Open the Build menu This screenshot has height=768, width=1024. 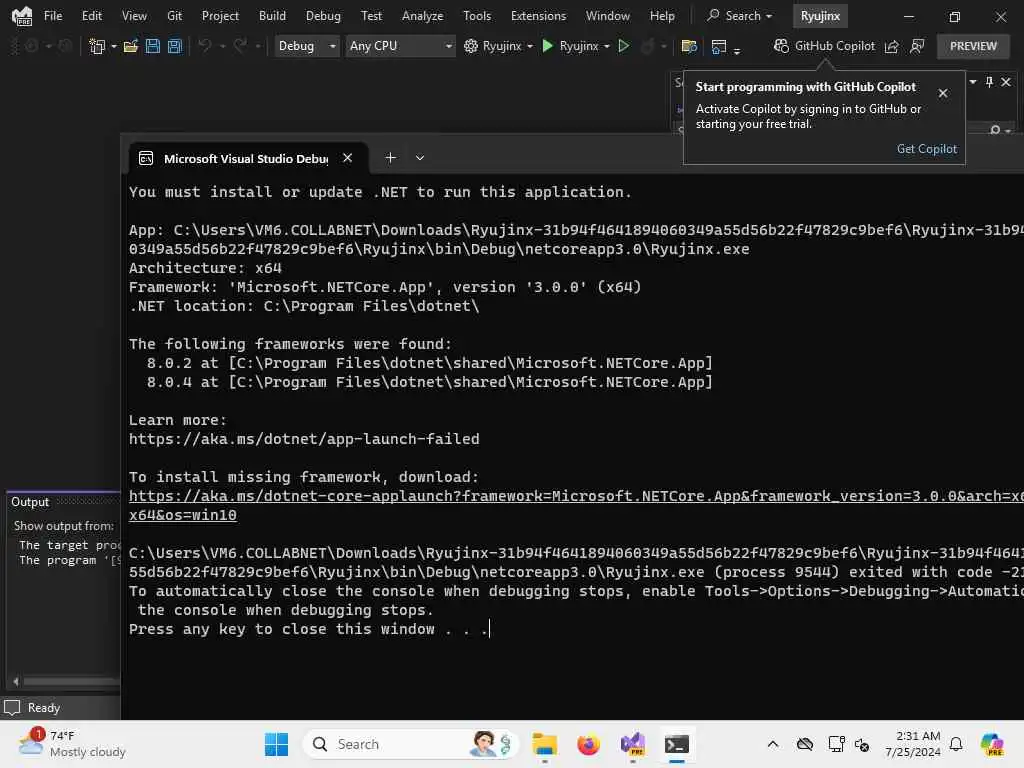(x=272, y=16)
